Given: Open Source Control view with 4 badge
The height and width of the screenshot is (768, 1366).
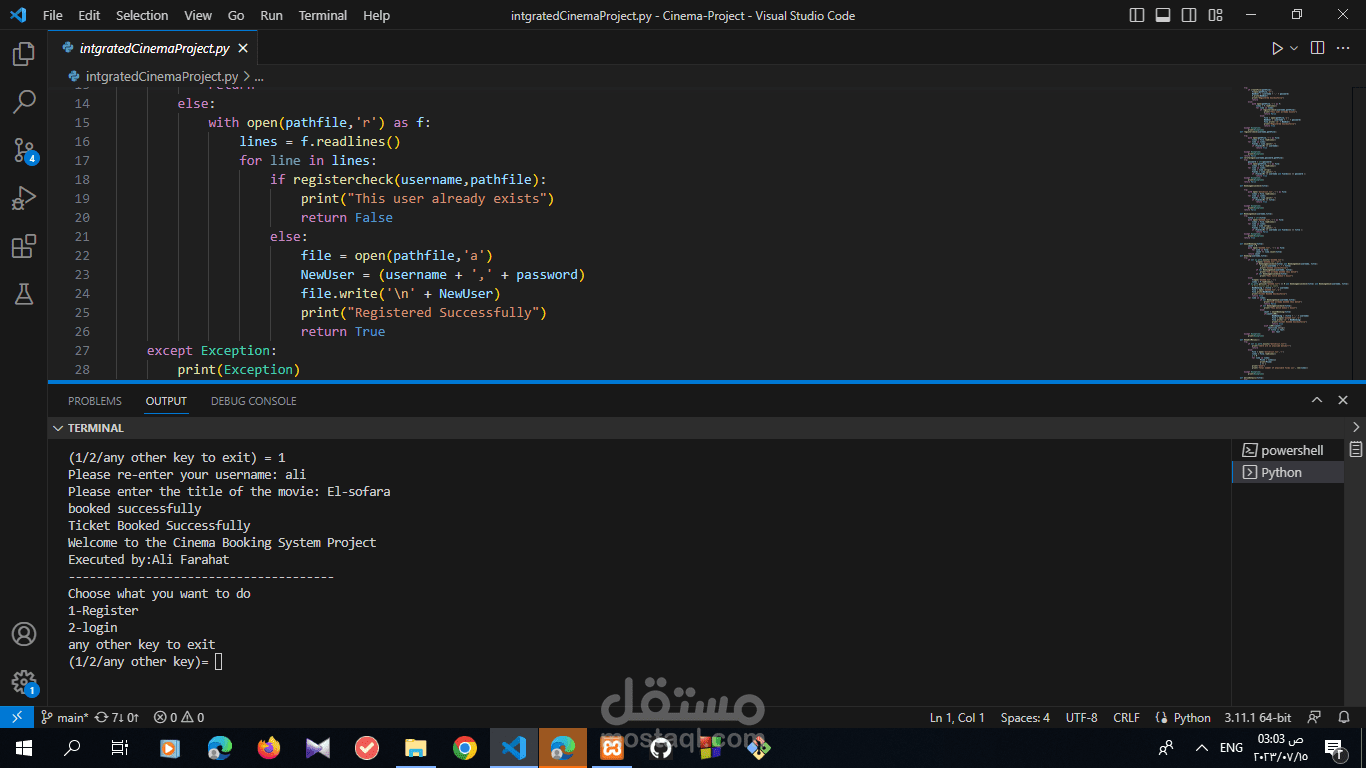Looking at the screenshot, I should (24, 150).
